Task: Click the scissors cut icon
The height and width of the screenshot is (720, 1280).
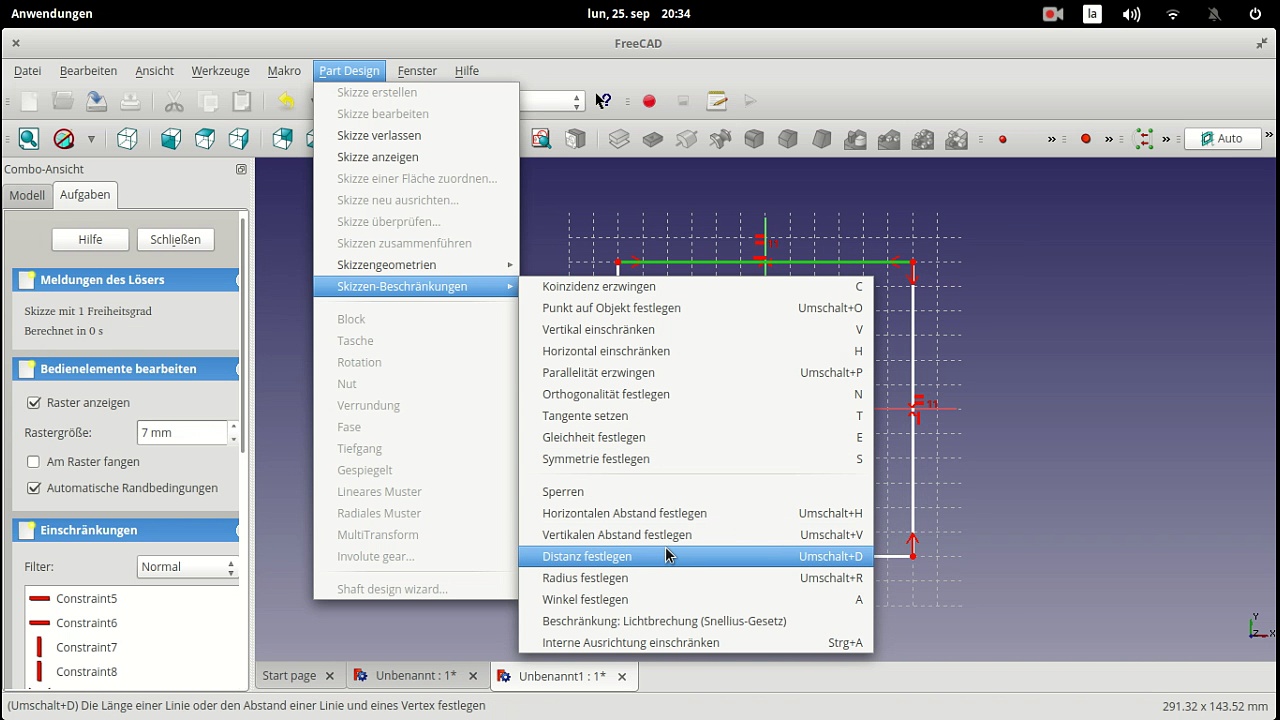Action: point(174,101)
